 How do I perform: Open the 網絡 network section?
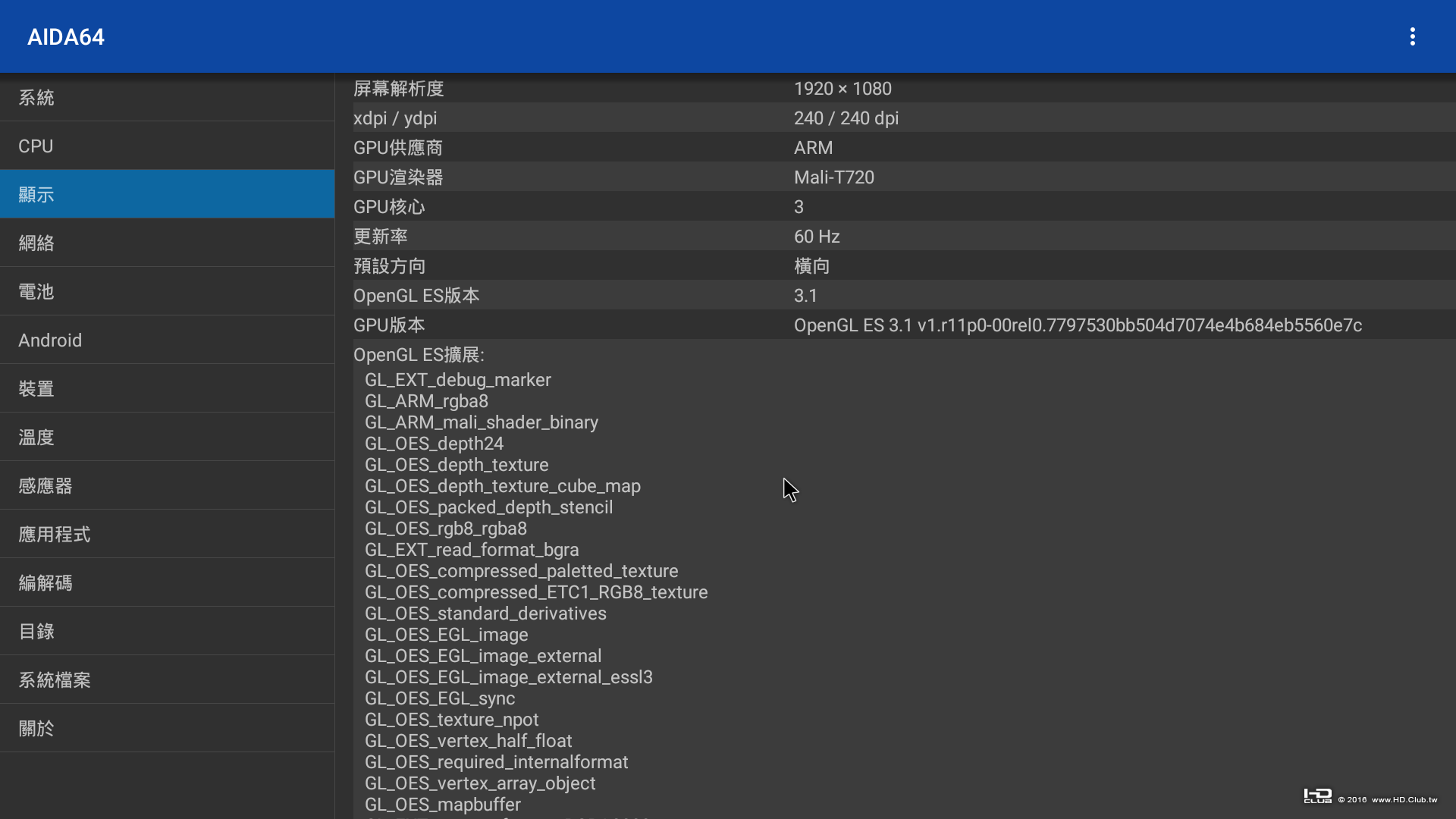pos(167,243)
